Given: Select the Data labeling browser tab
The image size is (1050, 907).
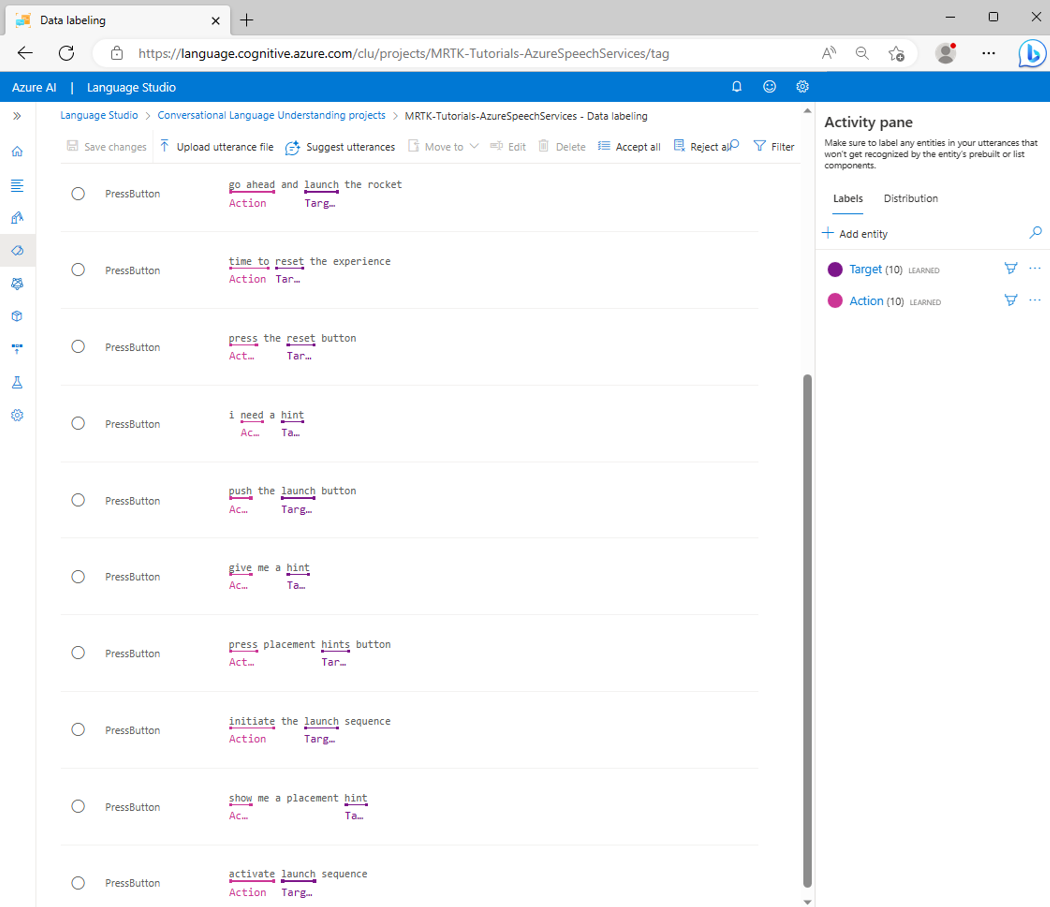Looking at the screenshot, I should 118,20.
